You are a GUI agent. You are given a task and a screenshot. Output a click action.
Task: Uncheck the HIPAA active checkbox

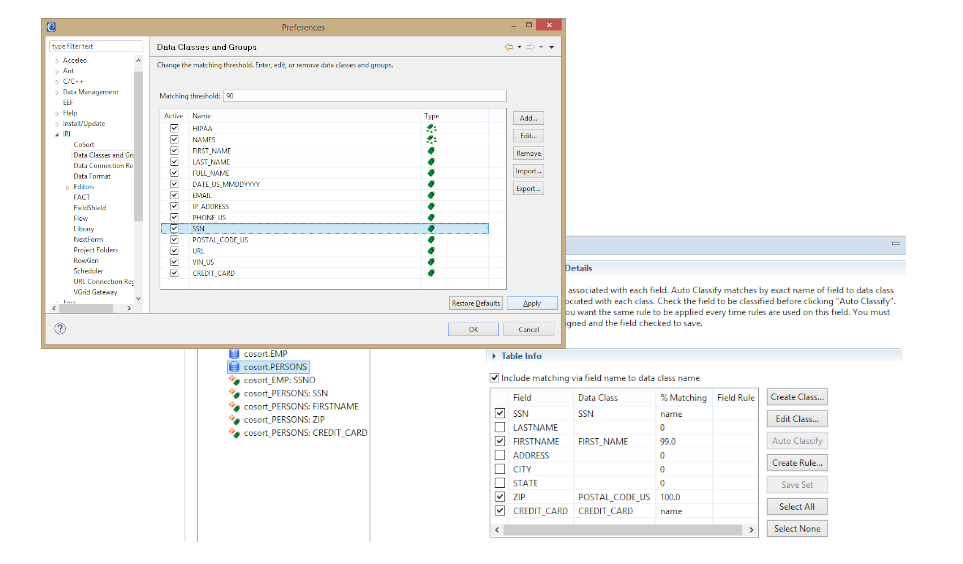[x=174, y=128]
